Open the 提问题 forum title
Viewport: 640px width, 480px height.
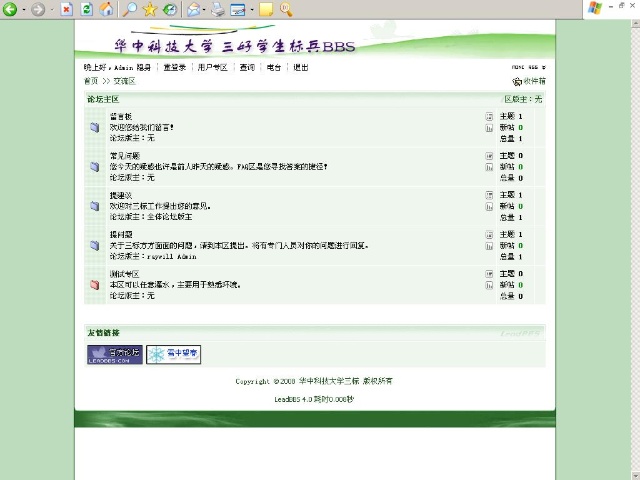(x=121, y=234)
